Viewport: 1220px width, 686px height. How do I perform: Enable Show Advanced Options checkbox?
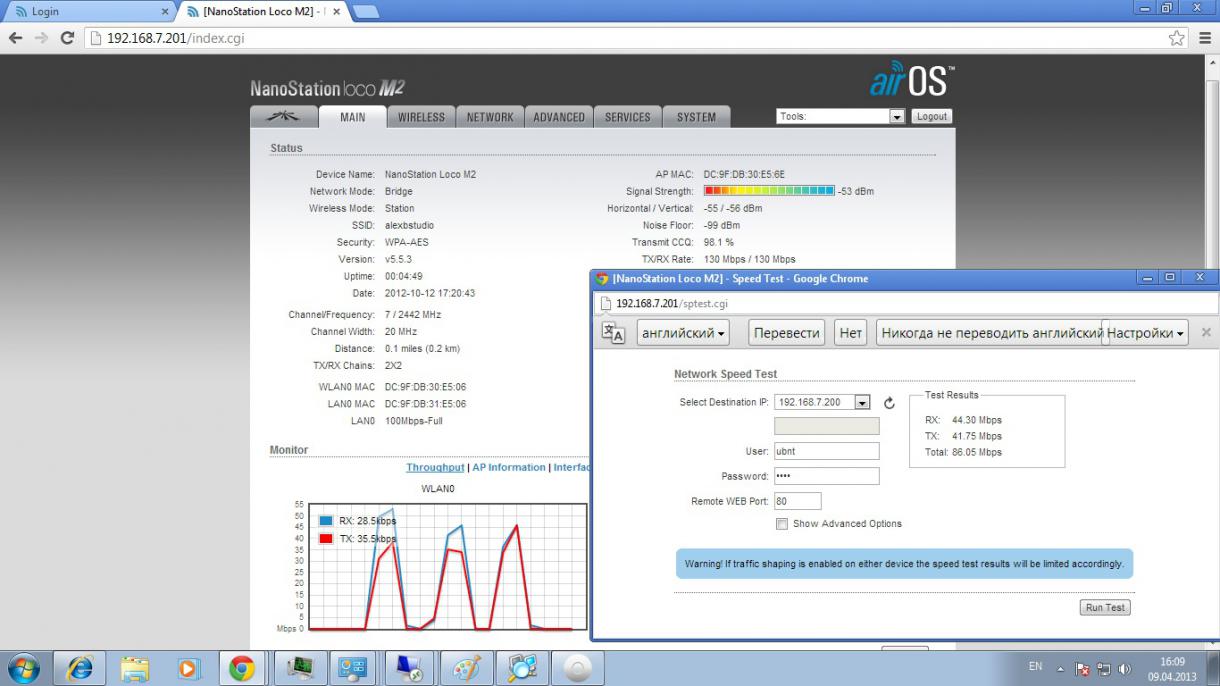tap(782, 524)
